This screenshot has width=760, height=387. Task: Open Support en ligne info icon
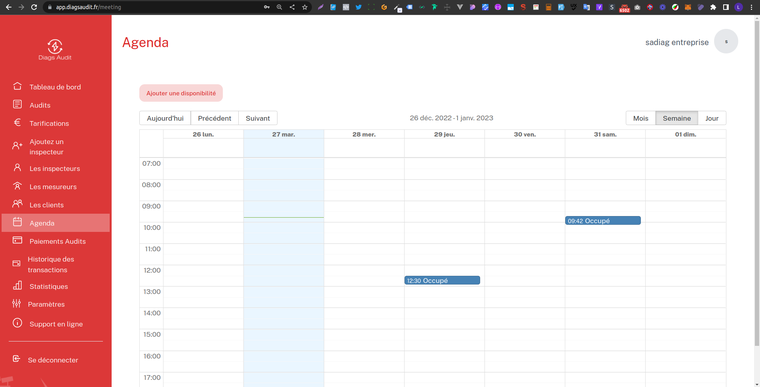(x=17, y=323)
